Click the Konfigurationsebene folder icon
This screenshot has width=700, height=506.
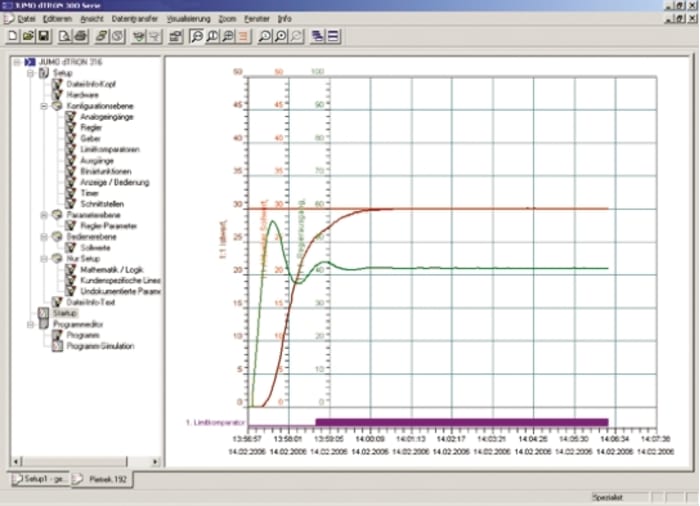tap(57, 106)
